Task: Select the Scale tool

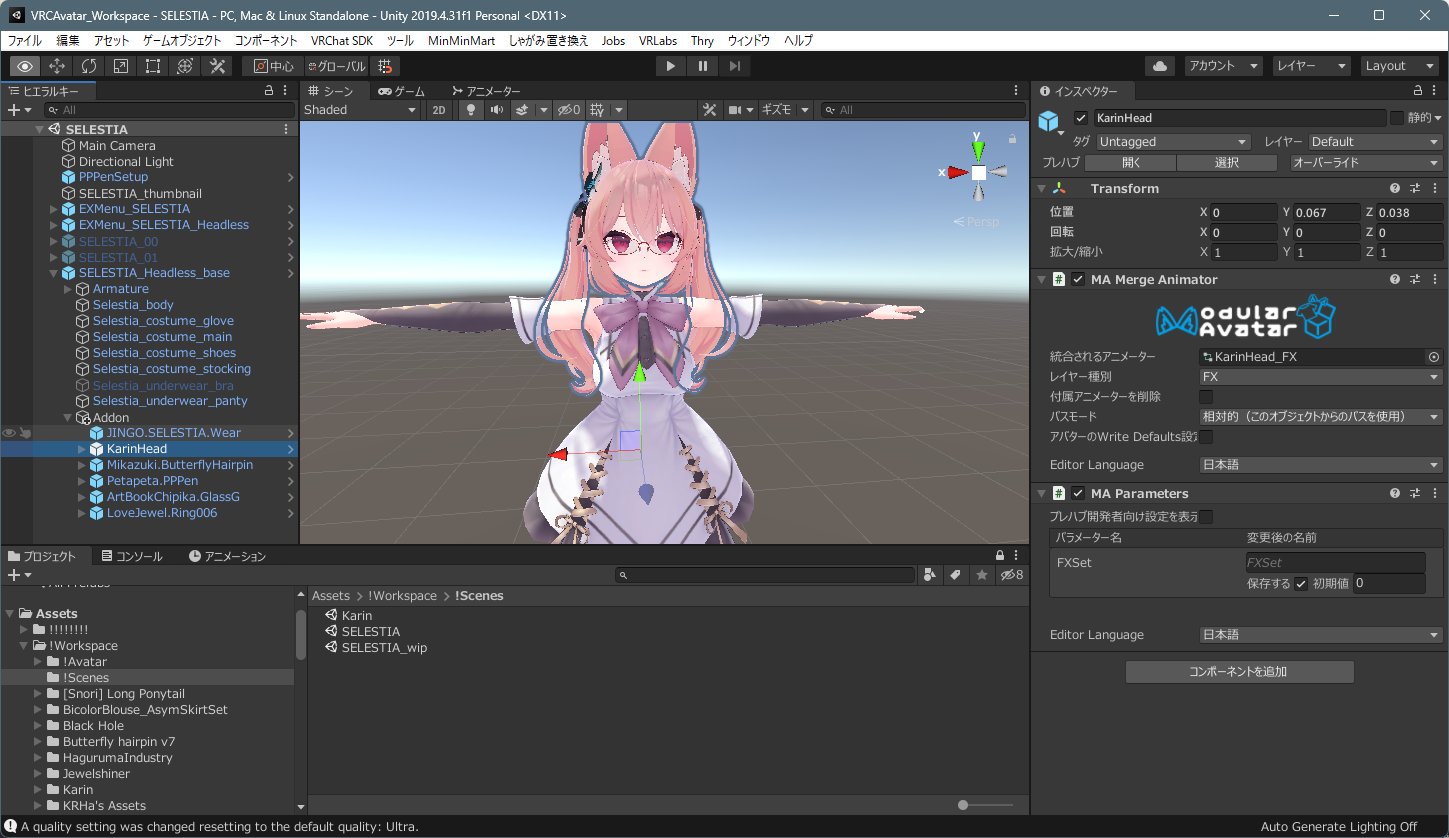Action: pos(121,66)
